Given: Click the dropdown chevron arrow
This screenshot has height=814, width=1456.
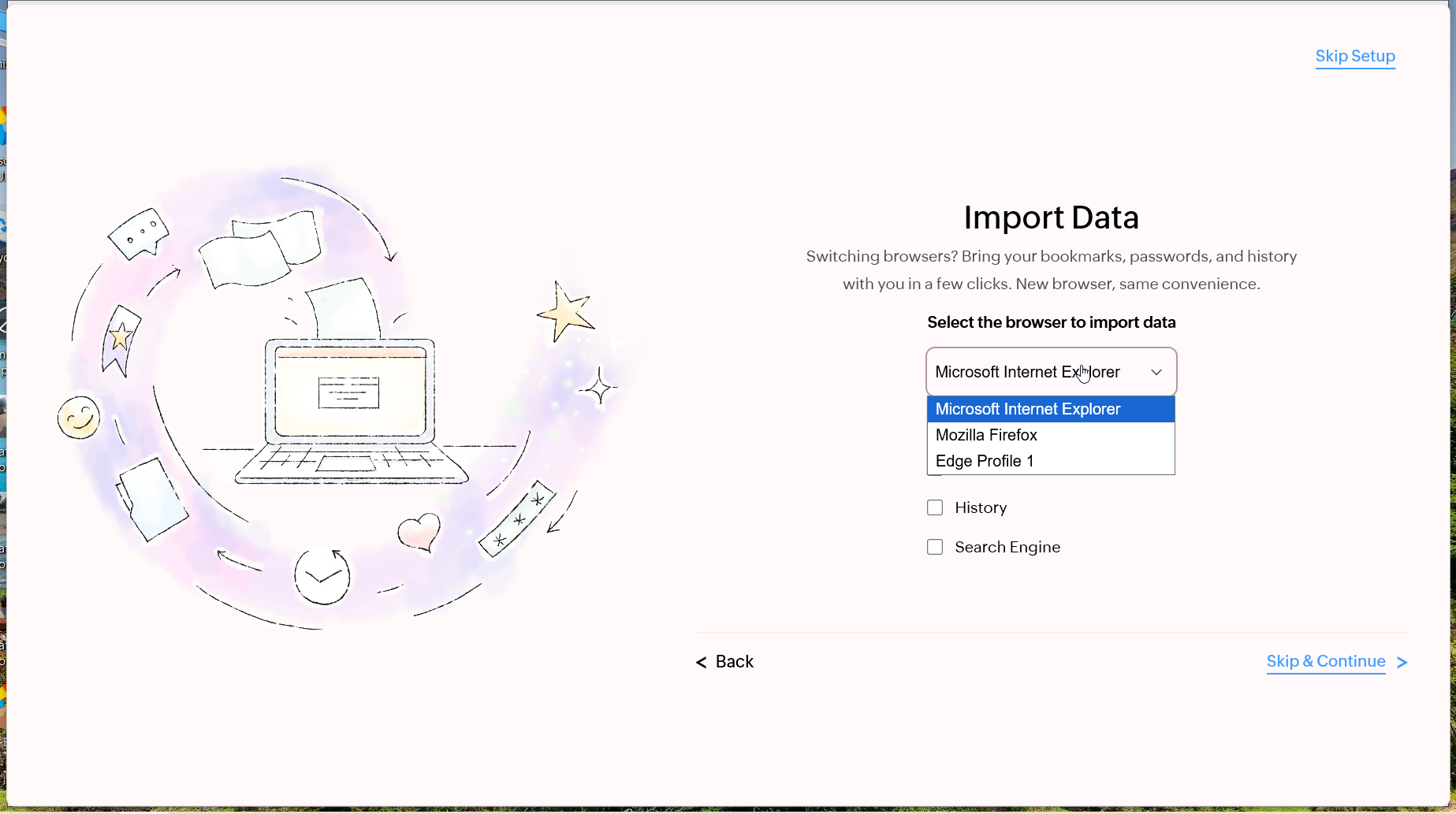Looking at the screenshot, I should tap(1156, 372).
